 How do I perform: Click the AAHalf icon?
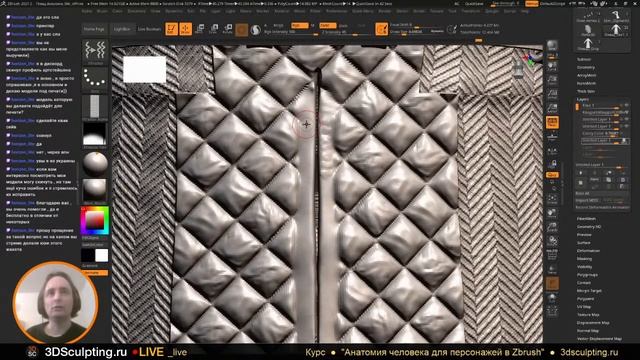point(552,108)
